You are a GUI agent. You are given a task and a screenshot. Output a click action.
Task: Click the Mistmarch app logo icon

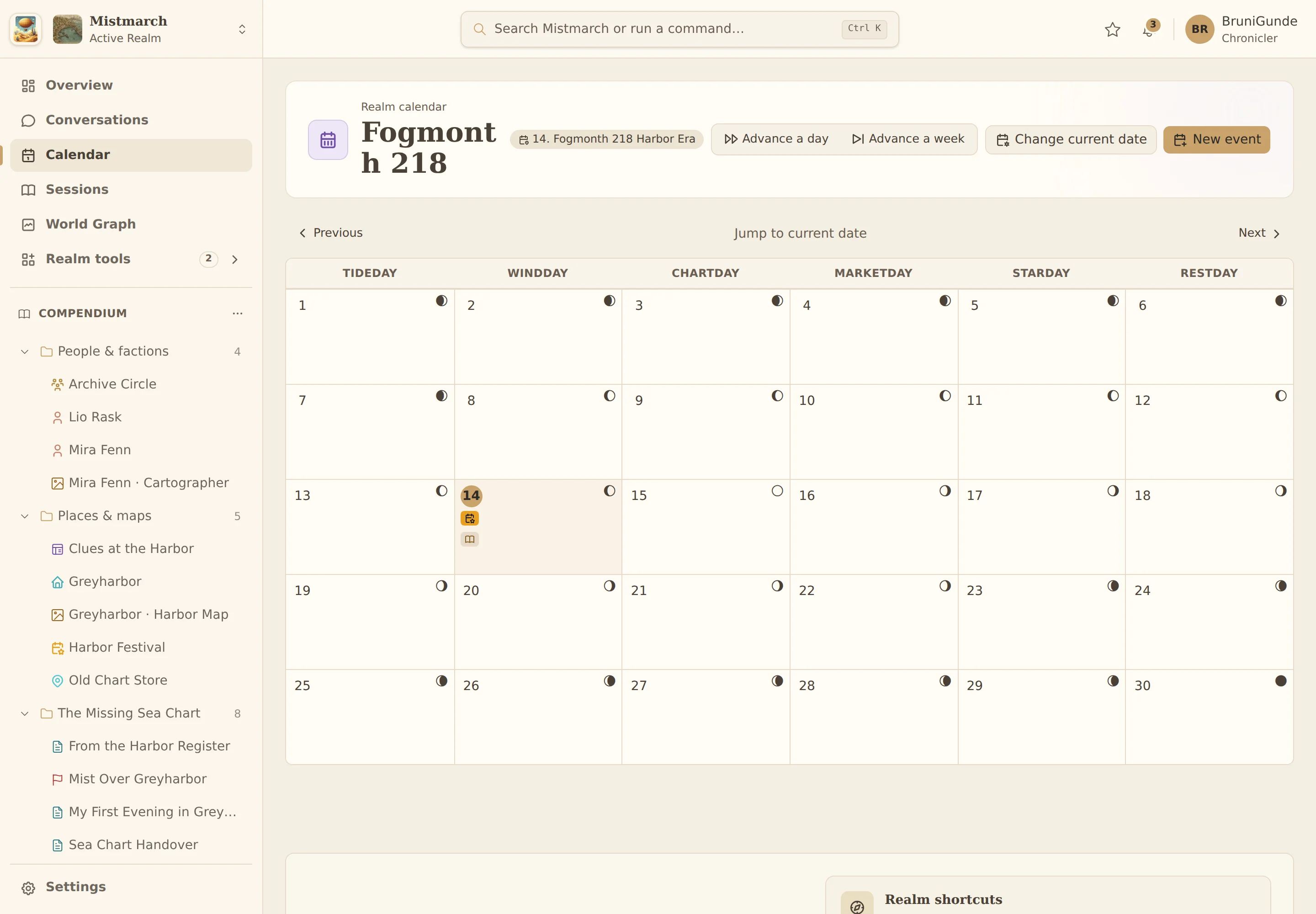[x=26, y=29]
